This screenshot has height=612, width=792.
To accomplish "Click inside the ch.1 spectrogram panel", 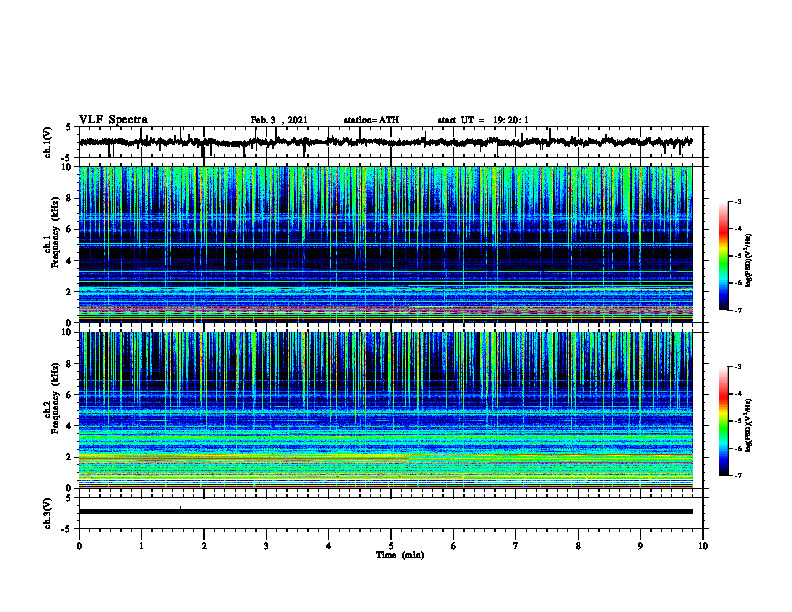I will click(385, 244).
